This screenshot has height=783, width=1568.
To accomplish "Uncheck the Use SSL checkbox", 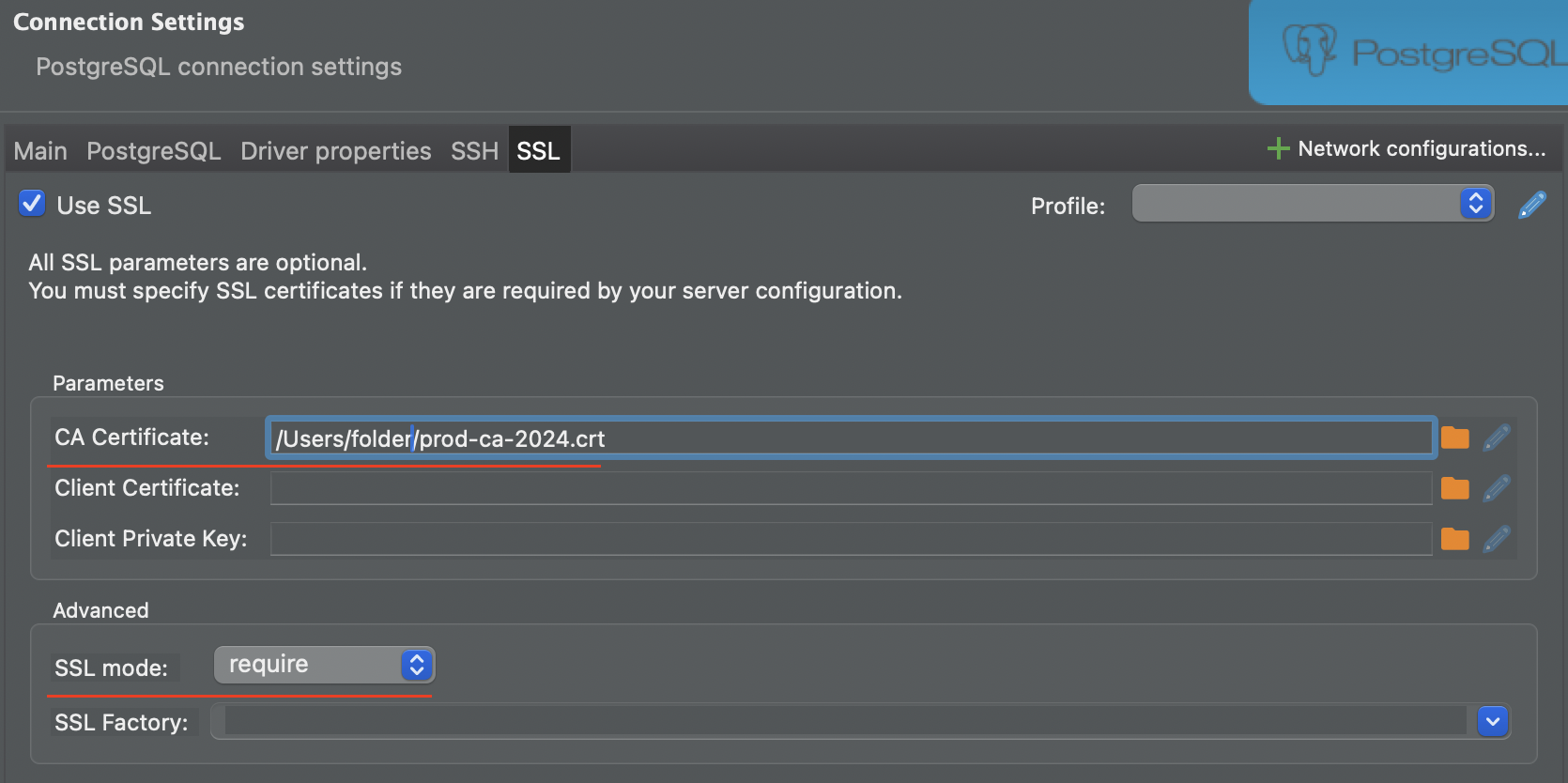I will click(33, 204).
